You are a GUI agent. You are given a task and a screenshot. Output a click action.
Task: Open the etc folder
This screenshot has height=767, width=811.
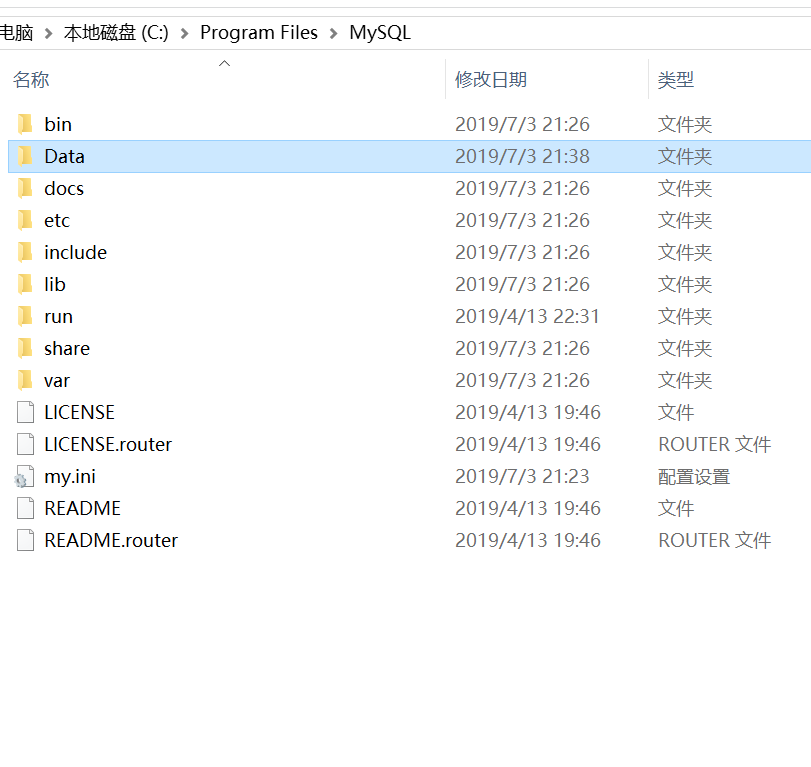click(x=57, y=220)
